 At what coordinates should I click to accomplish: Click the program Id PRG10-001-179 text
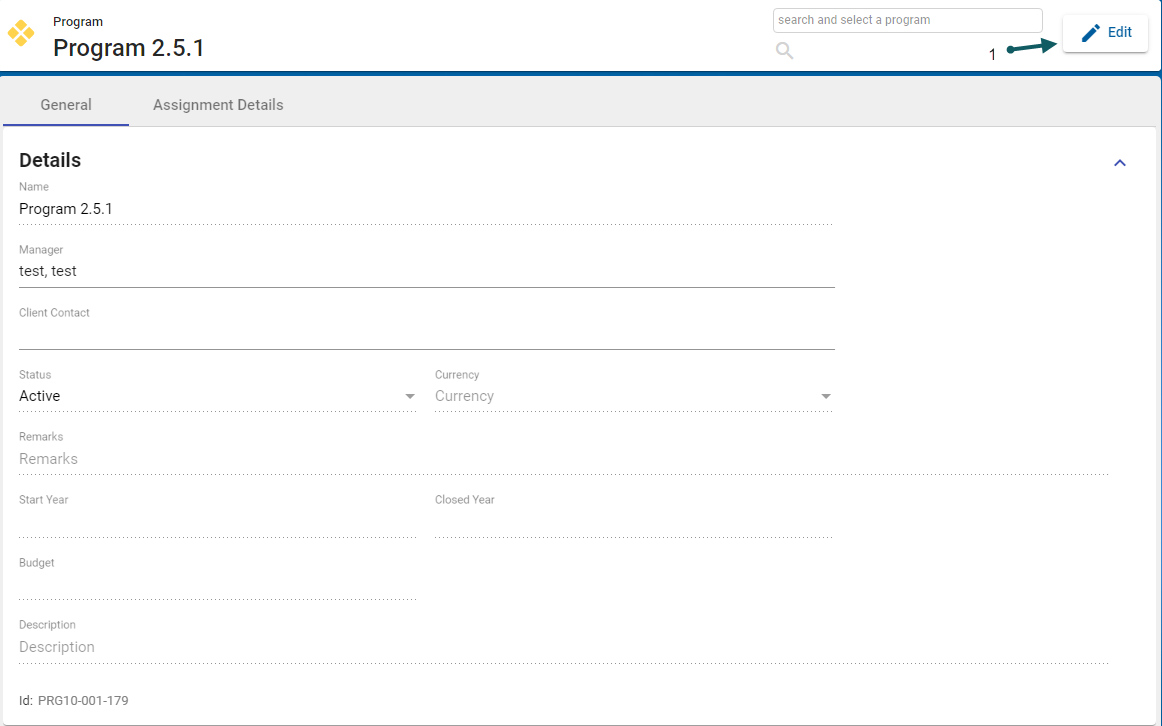(83, 701)
